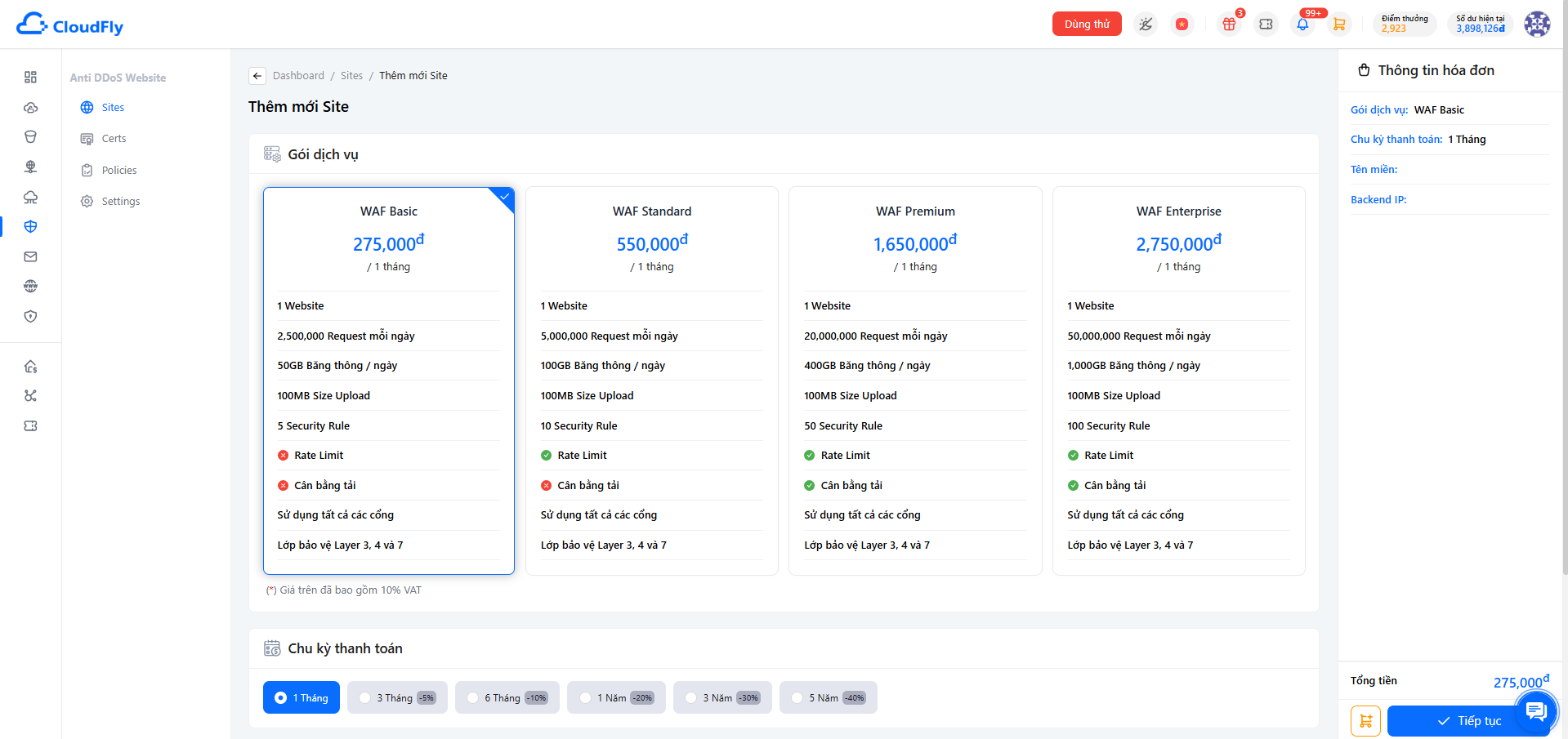Open the notifications bell icon

pos(1302,24)
